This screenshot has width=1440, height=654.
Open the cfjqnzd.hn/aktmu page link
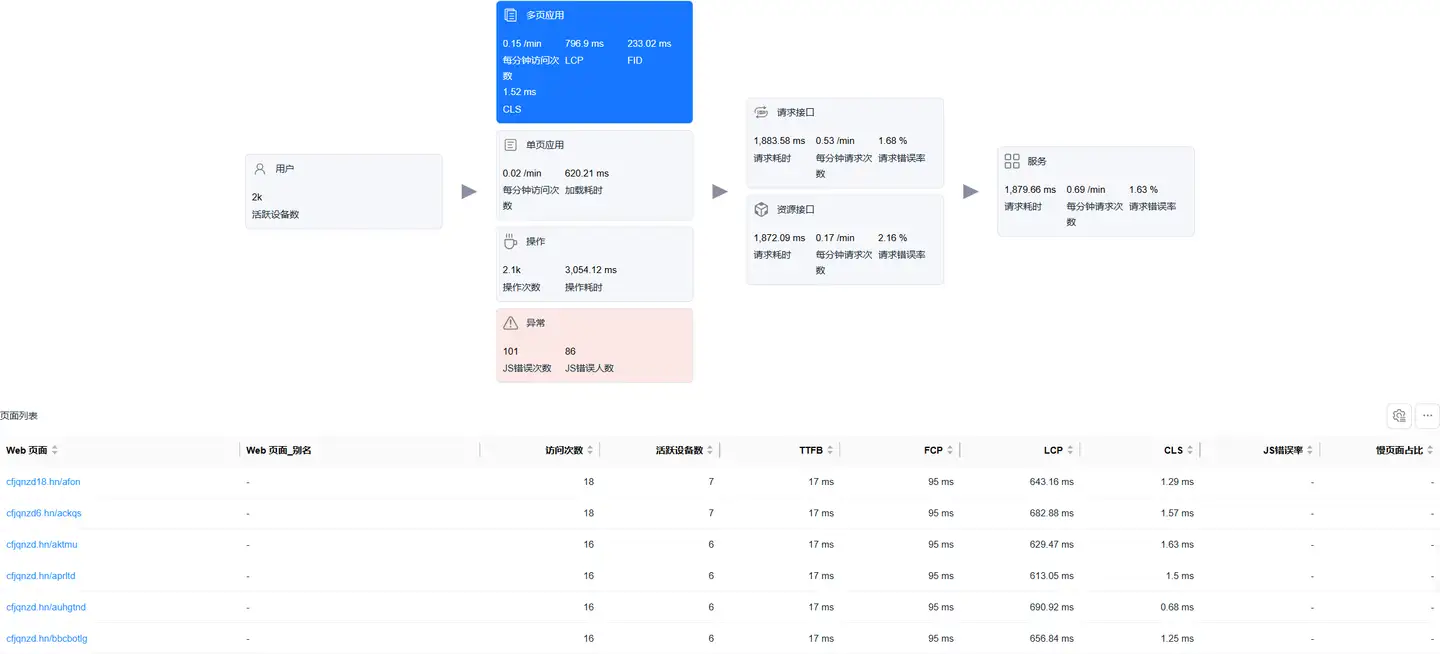[41, 545]
